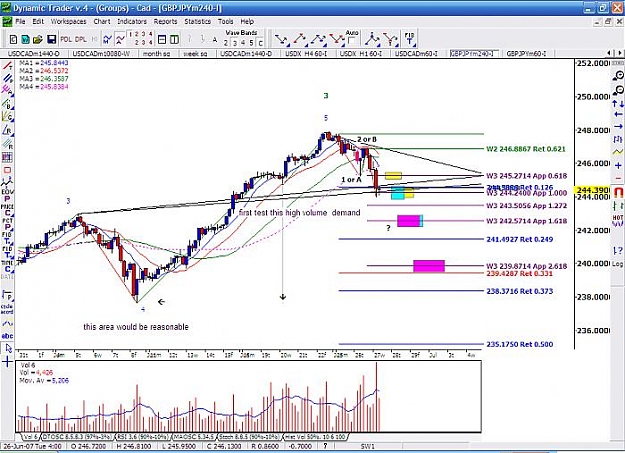Screen dimensions: 625x453
Task: Click the upper magnifier zoom icon
Action: (x=618, y=75)
